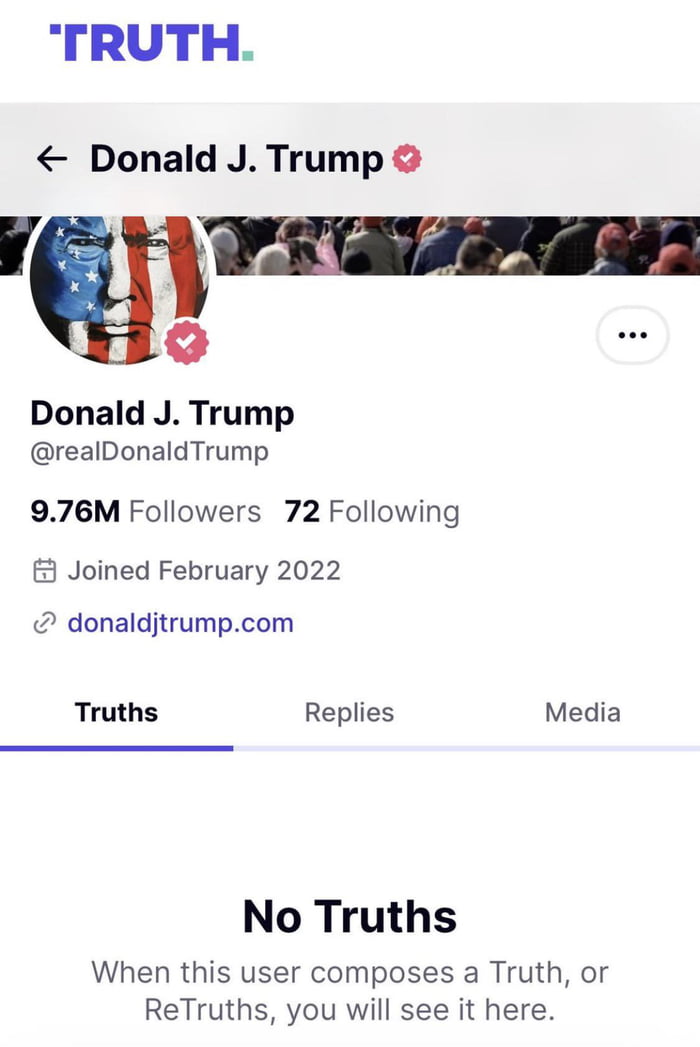Image resolution: width=700 pixels, height=1047 pixels.
Task: Open the three-dot more options menu
Action: pyautogui.click(x=632, y=337)
